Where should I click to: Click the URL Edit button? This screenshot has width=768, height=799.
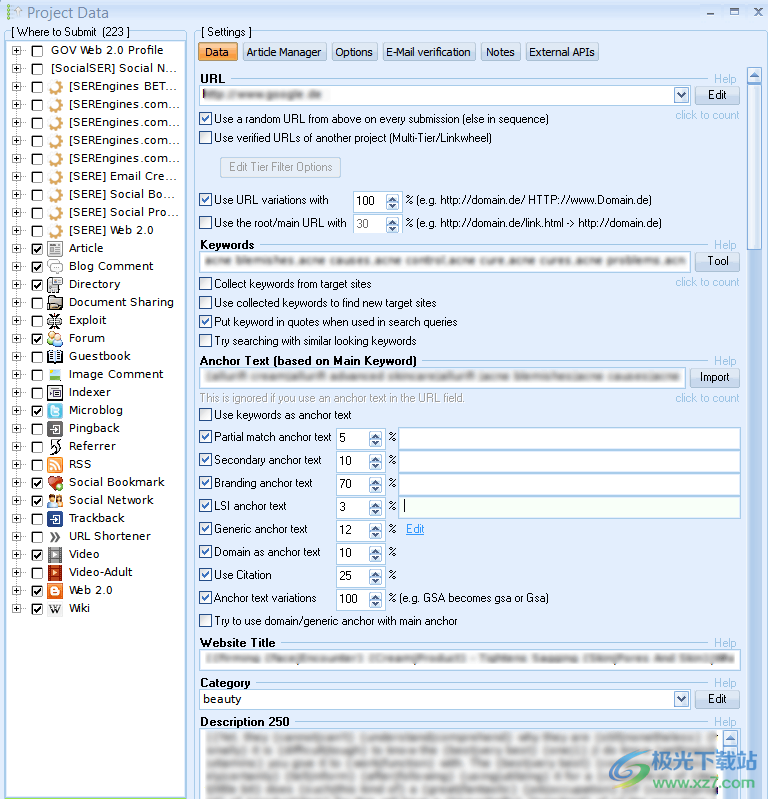click(717, 95)
